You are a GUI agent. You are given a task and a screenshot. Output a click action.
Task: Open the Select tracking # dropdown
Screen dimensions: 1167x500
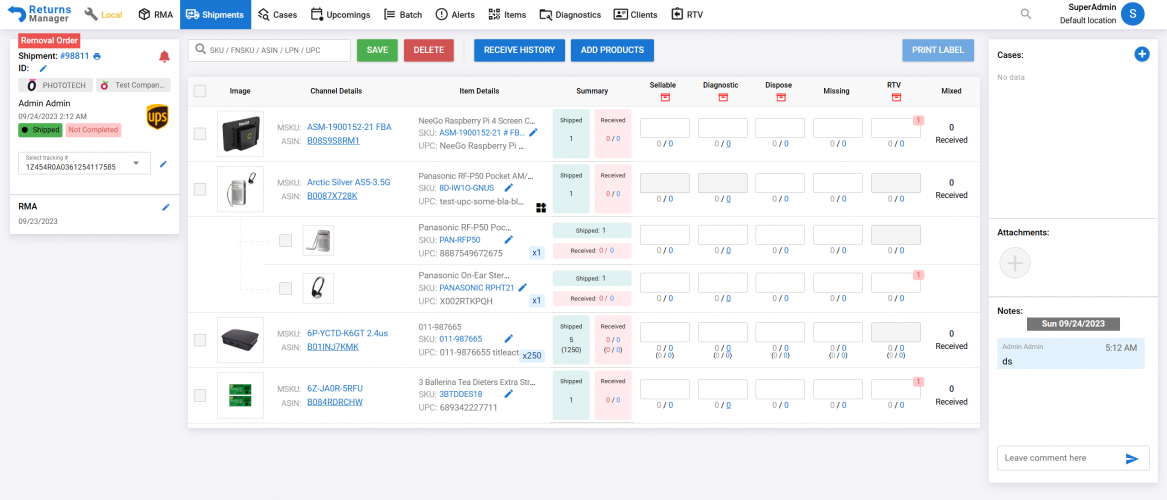84,164
